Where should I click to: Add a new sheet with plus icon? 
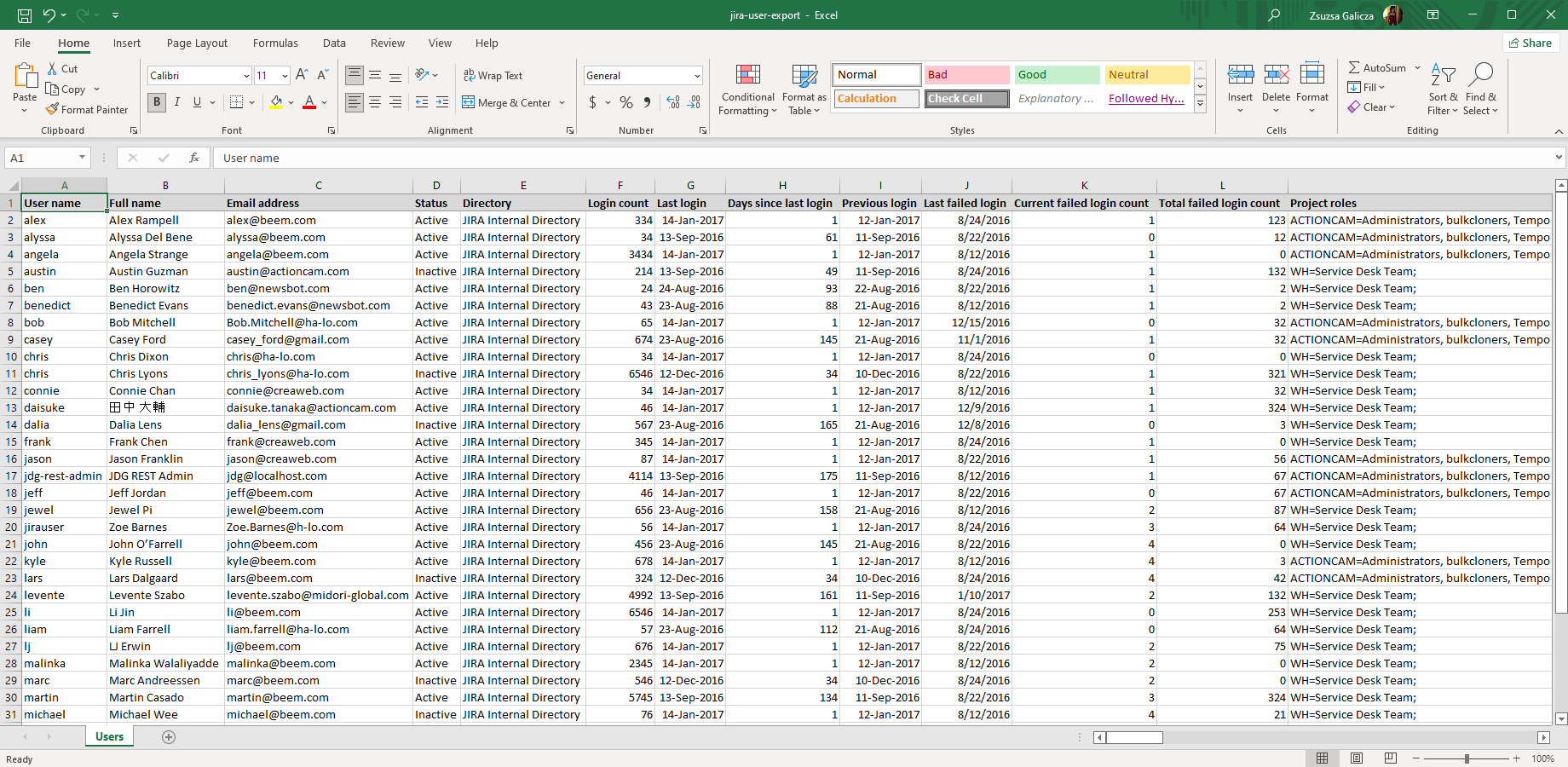169,737
